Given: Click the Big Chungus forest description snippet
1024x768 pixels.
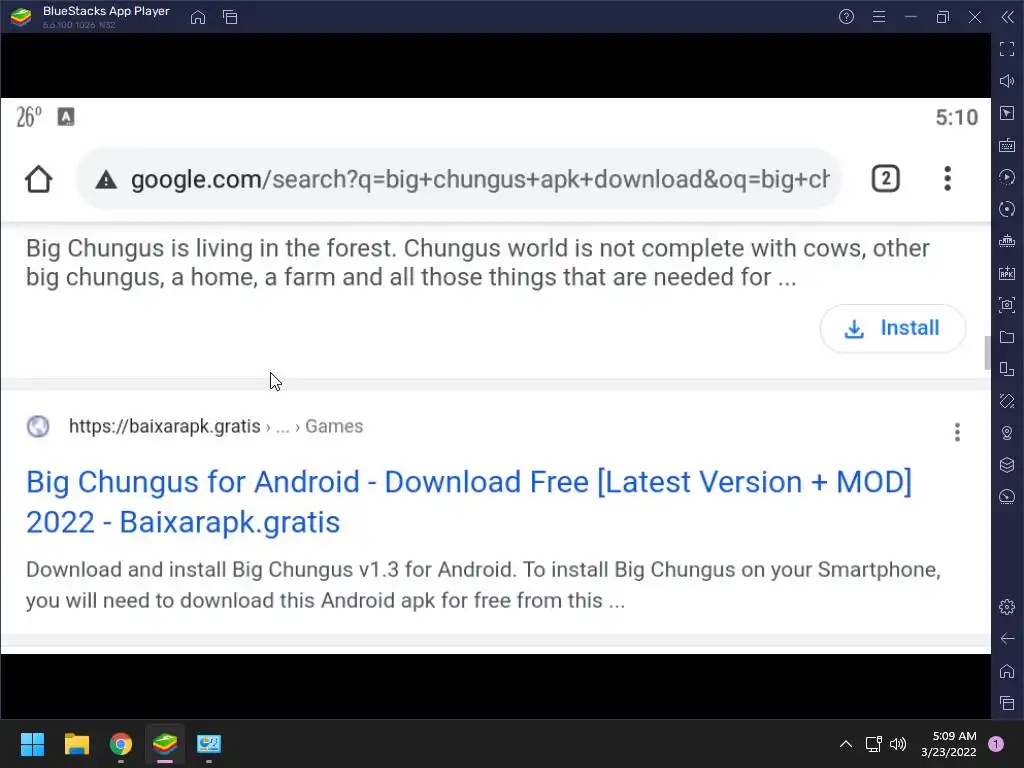Looking at the screenshot, I should 477,263.
